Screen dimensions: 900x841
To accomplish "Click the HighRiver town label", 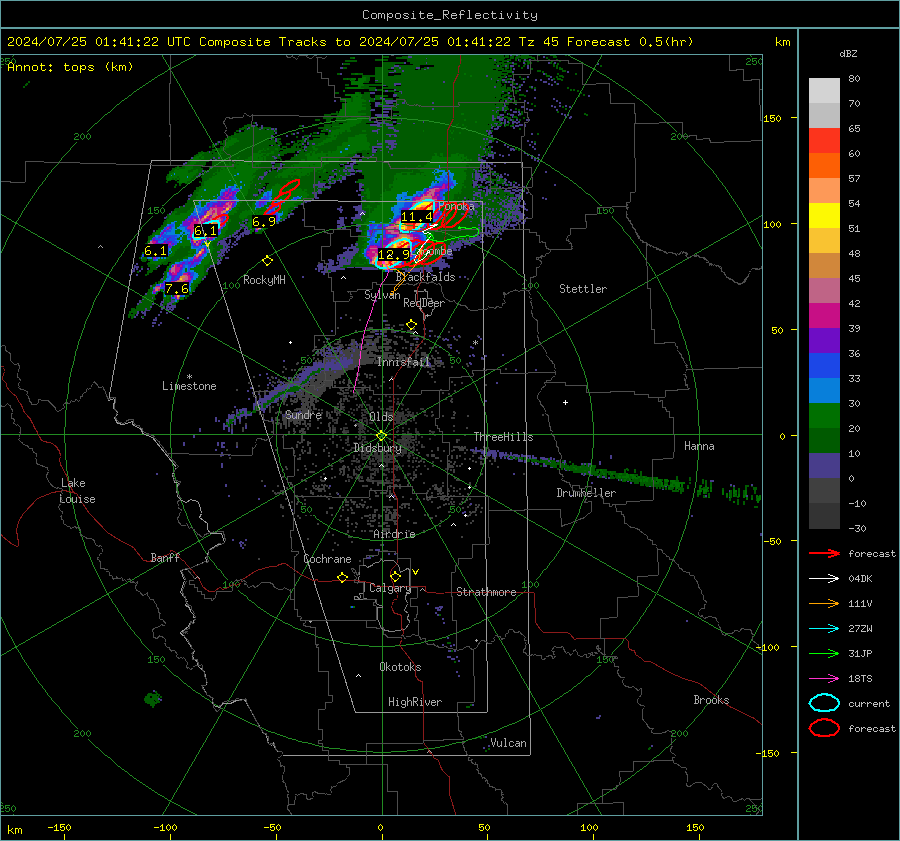I will click(415, 702).
